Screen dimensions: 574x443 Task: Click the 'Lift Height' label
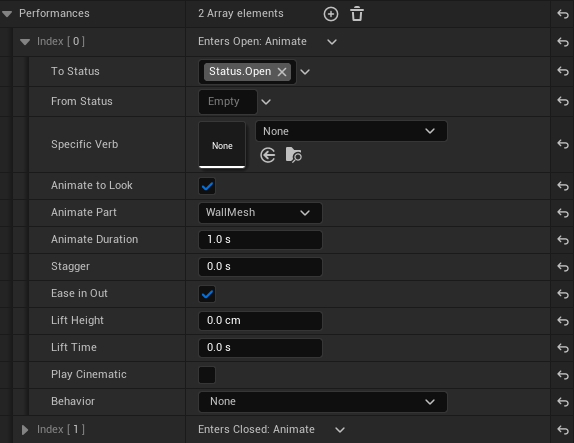tap(77, 320)
